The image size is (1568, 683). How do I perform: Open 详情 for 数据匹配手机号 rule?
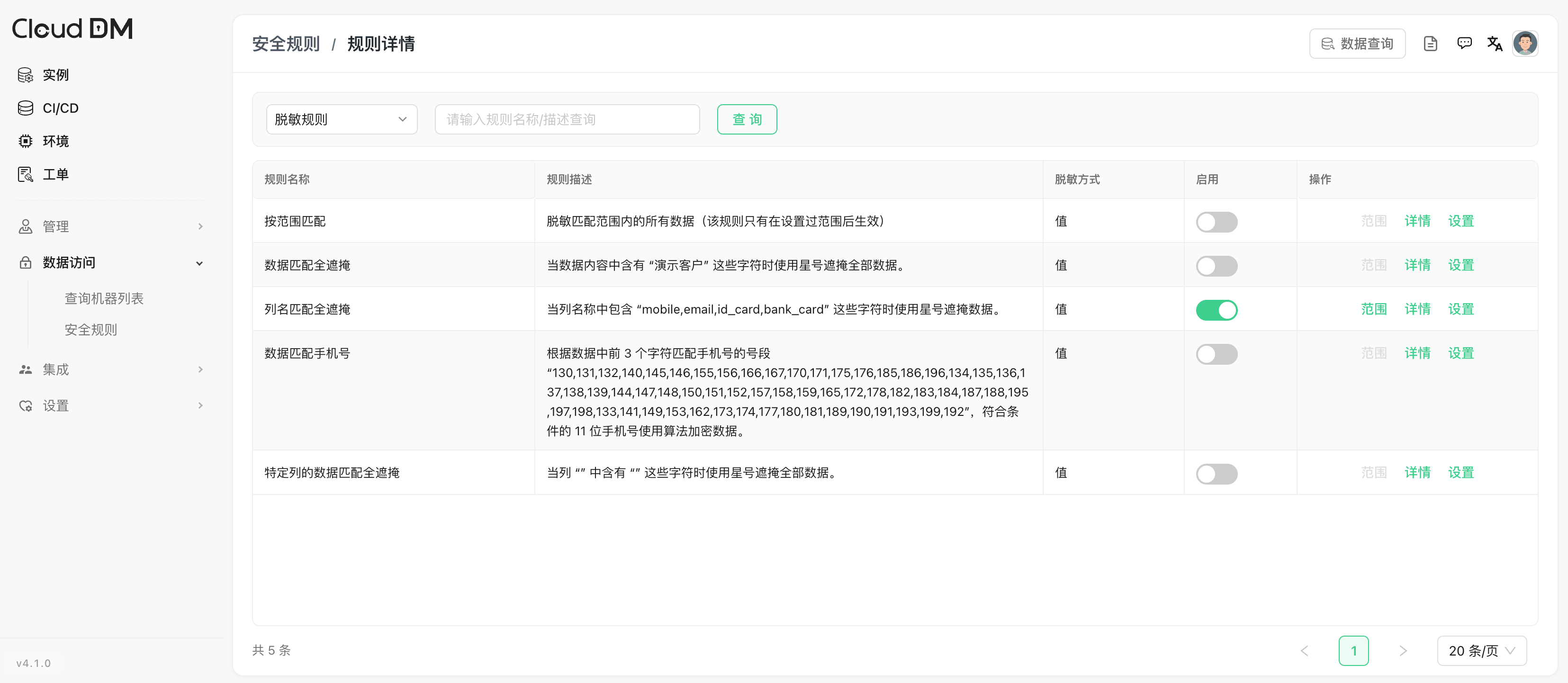click(1417, 354)
